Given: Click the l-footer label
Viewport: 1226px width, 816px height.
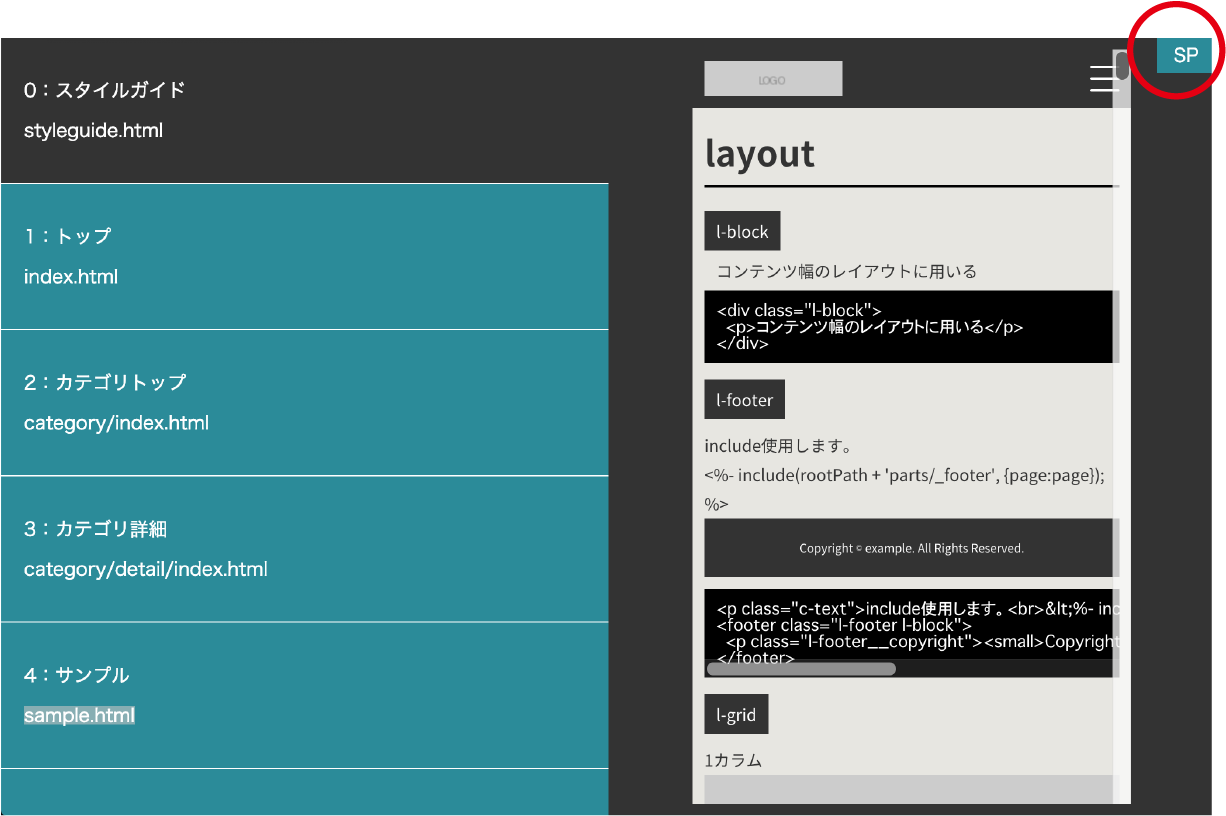Looking at the screenshot, I should [x=744, y=400].
